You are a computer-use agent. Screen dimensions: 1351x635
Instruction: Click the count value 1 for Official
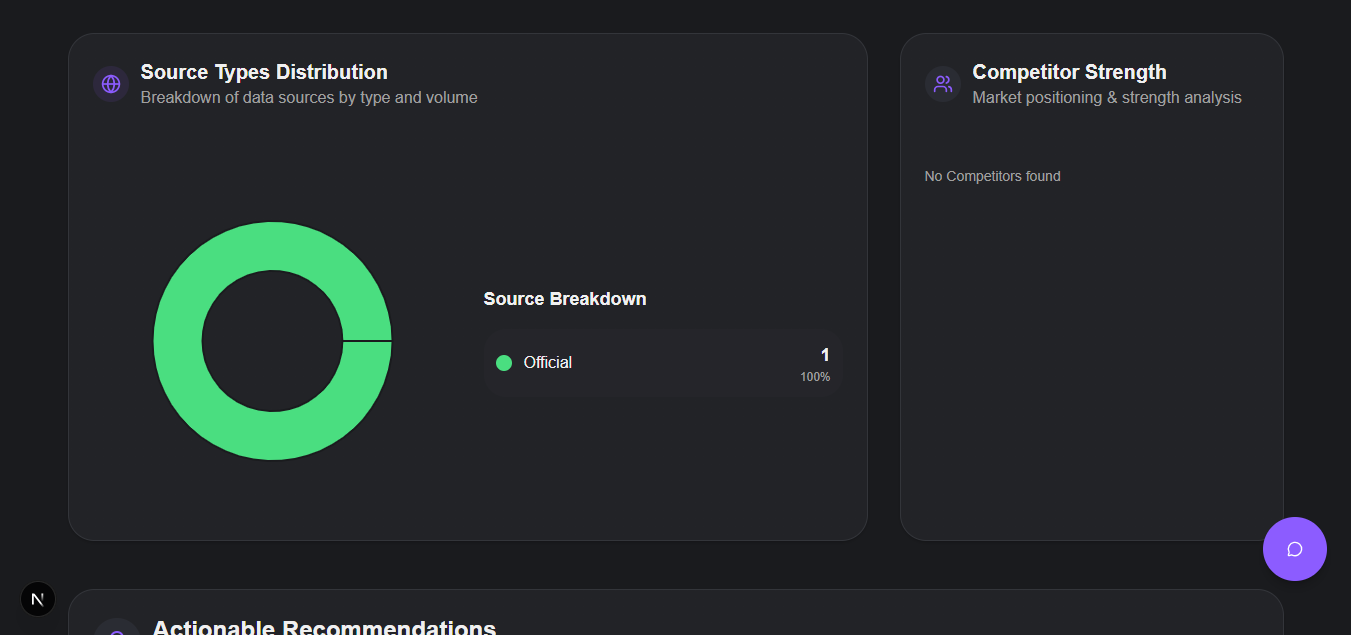coord(824,355)
